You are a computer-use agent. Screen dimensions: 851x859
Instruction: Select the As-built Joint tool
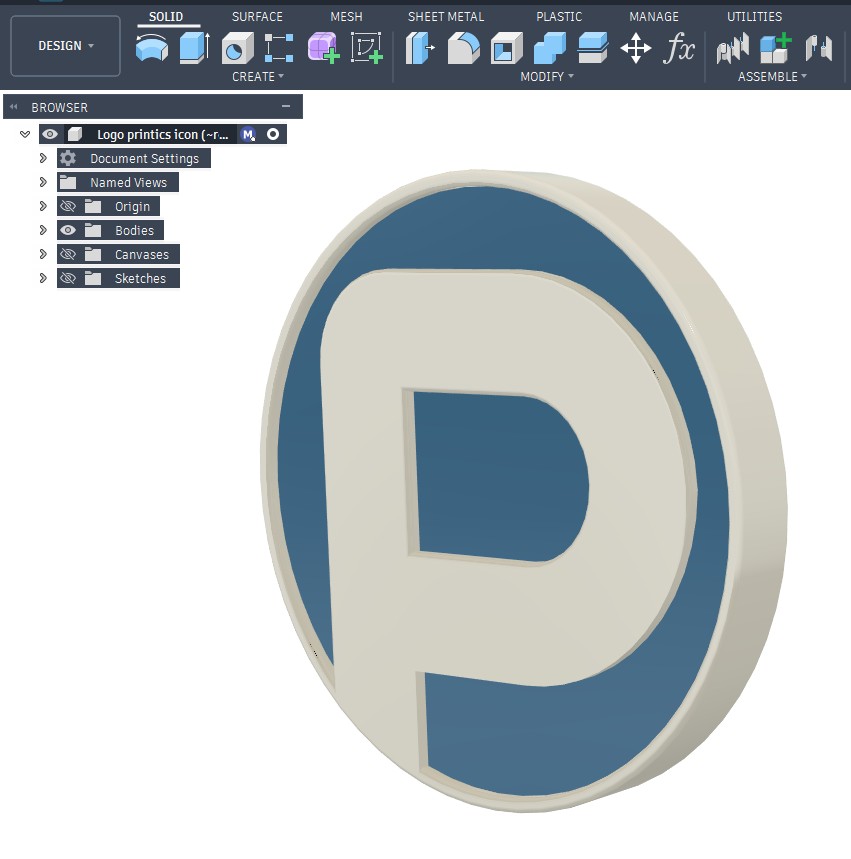coord(819,48)
